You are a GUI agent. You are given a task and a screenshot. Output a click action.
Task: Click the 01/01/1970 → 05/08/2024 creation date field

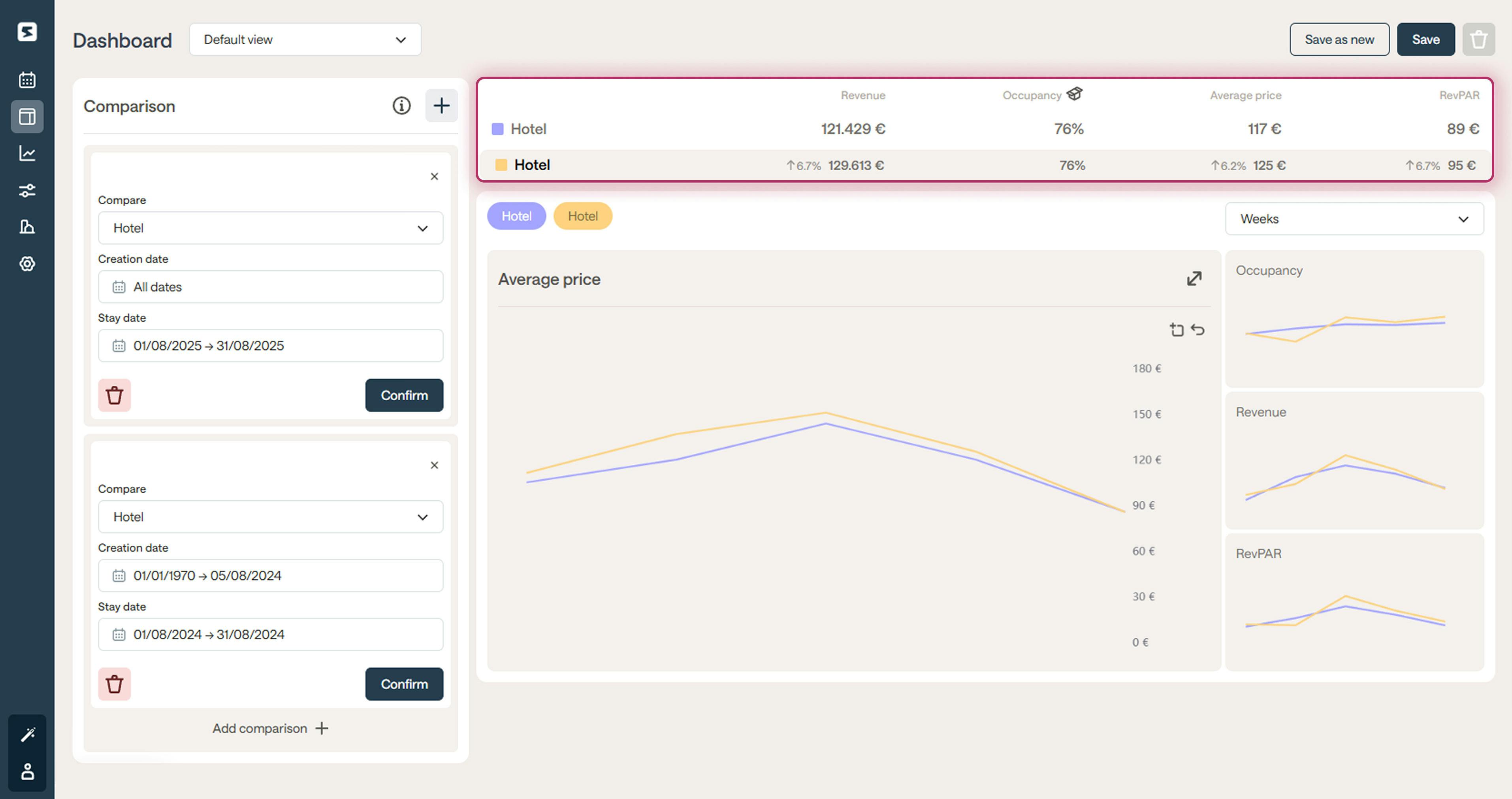(271, 576)
